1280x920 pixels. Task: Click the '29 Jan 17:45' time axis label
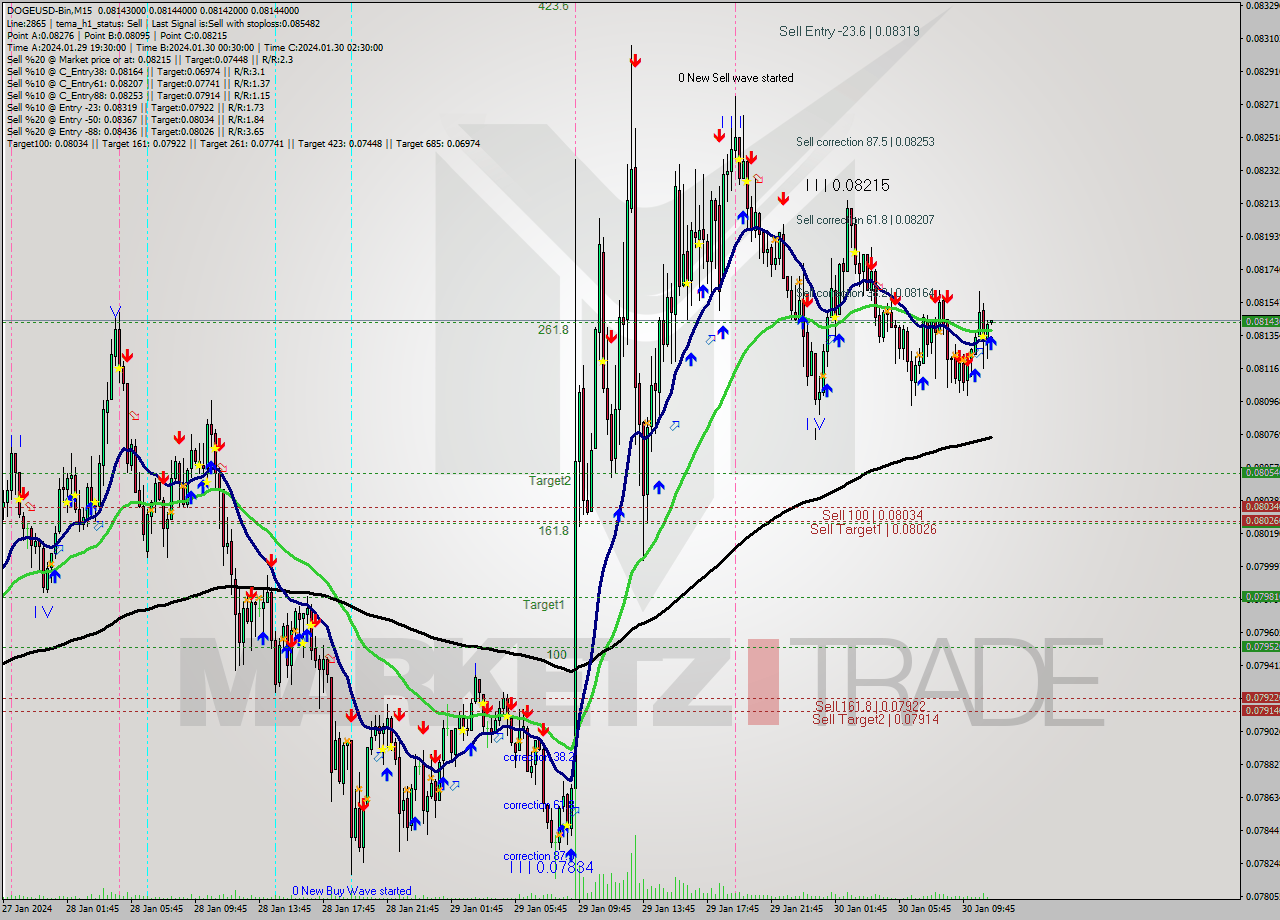[732, 910]
